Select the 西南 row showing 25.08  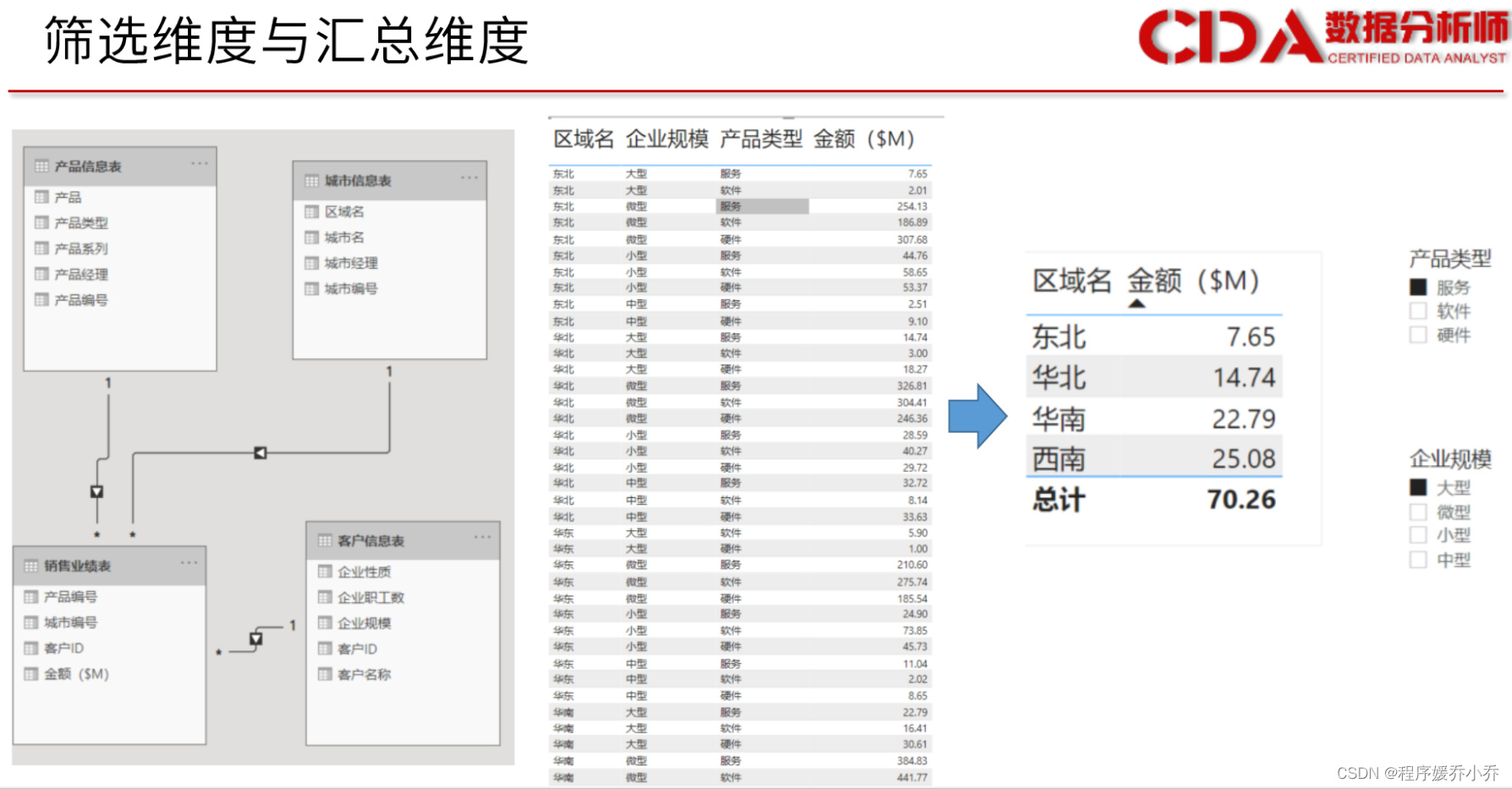(1154, 458)
